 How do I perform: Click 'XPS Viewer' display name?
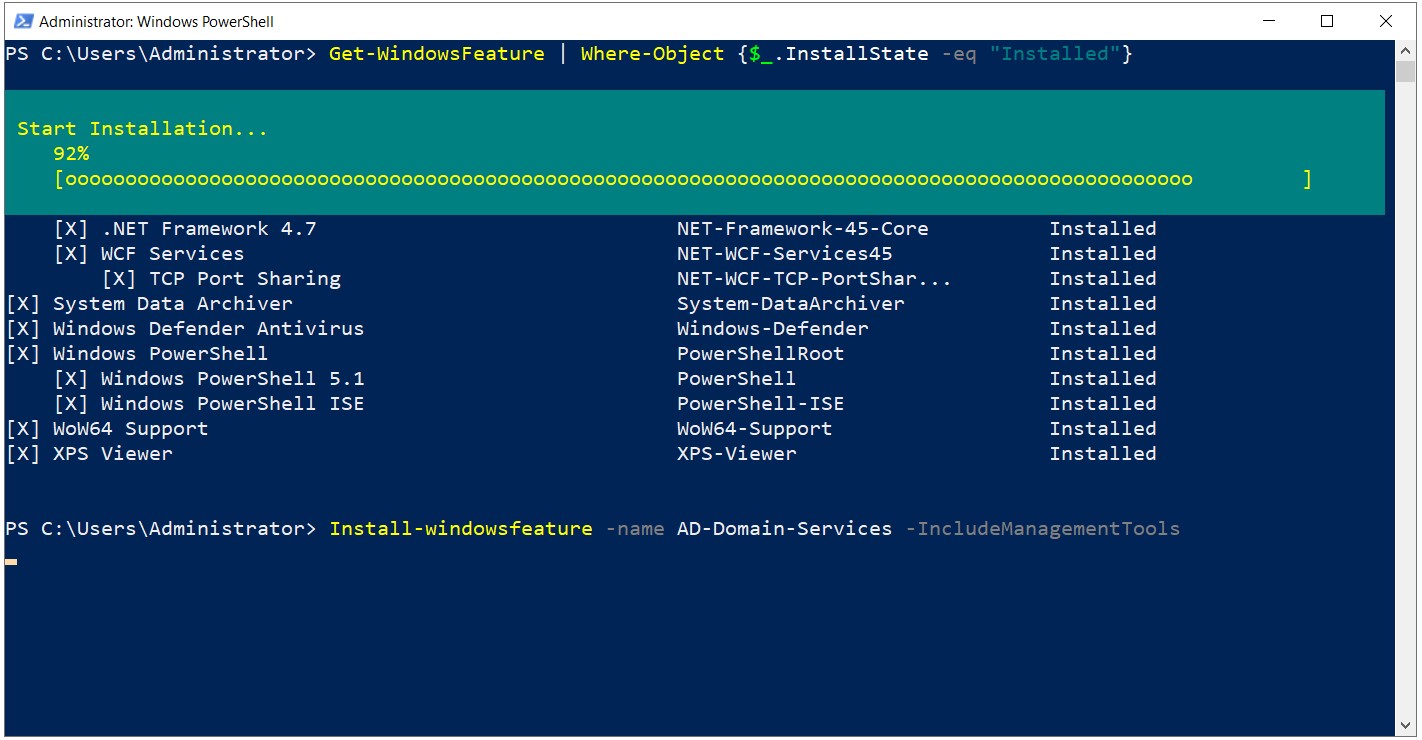(112, 454)
